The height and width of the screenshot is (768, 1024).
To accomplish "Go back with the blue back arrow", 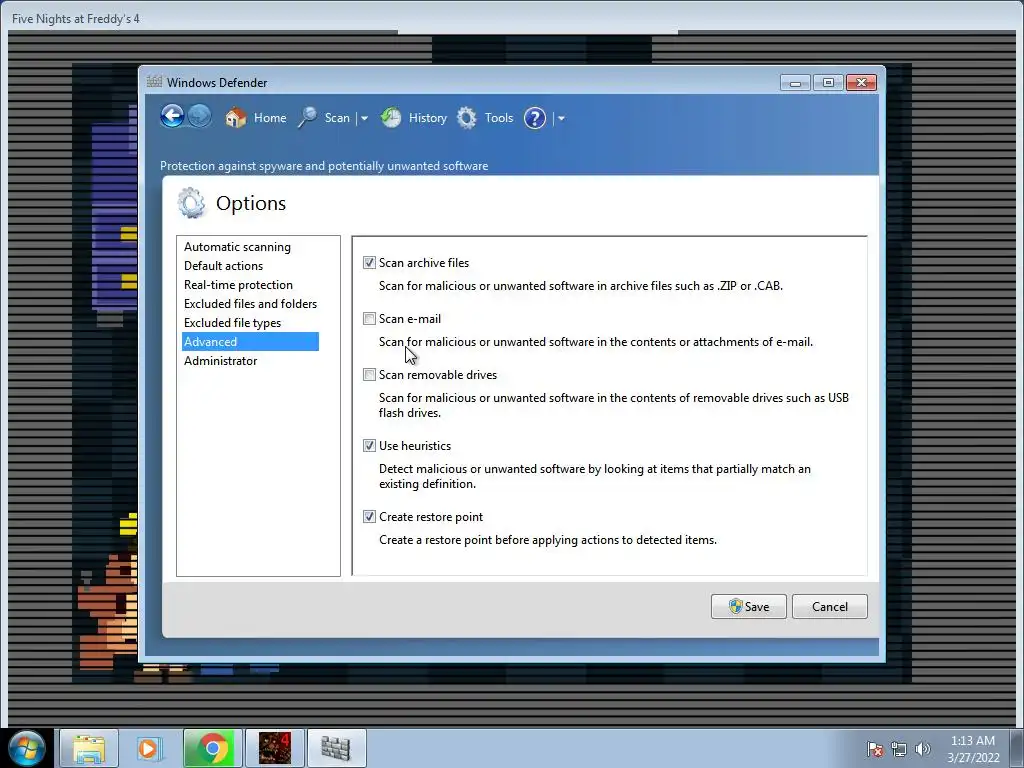I will tap(172, 117).
